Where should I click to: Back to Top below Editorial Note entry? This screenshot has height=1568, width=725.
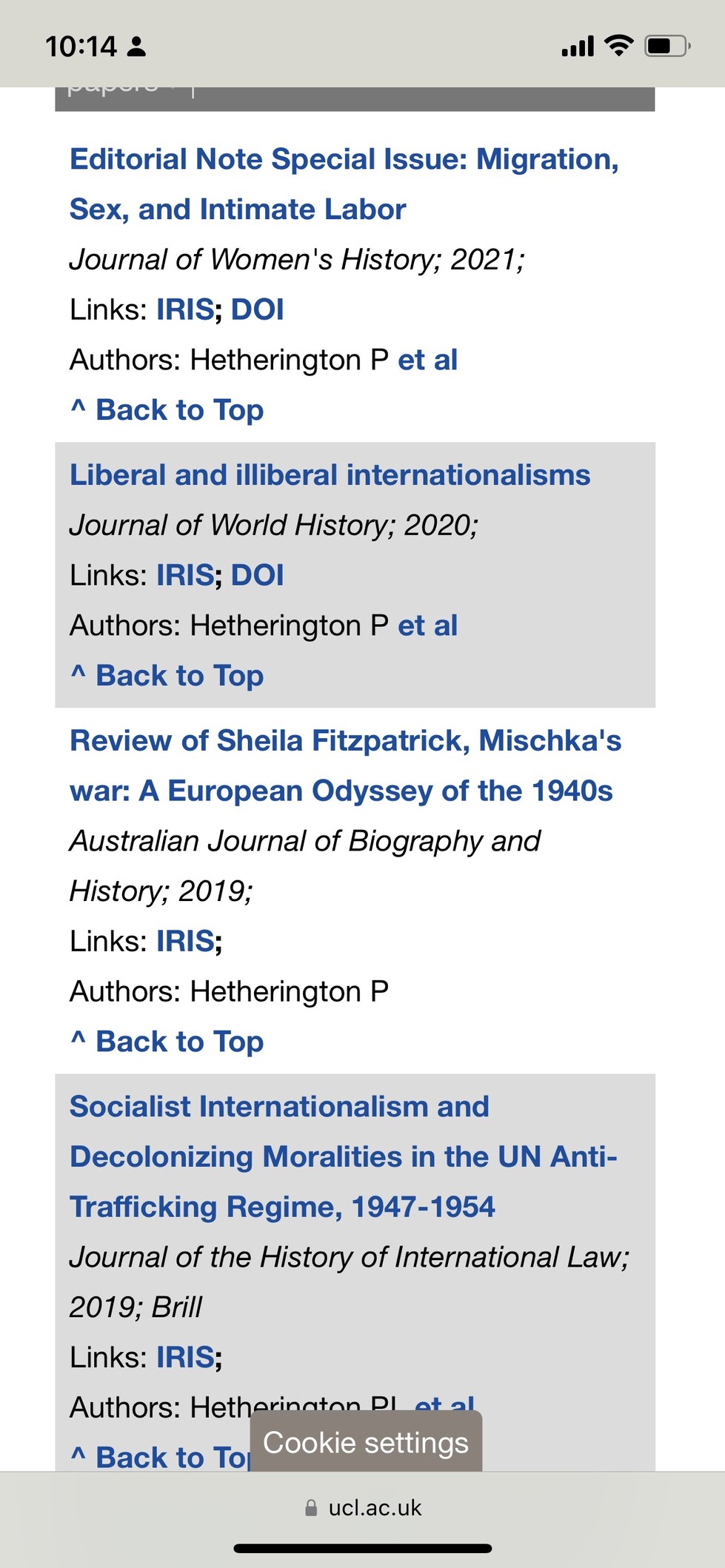point(167,409)
